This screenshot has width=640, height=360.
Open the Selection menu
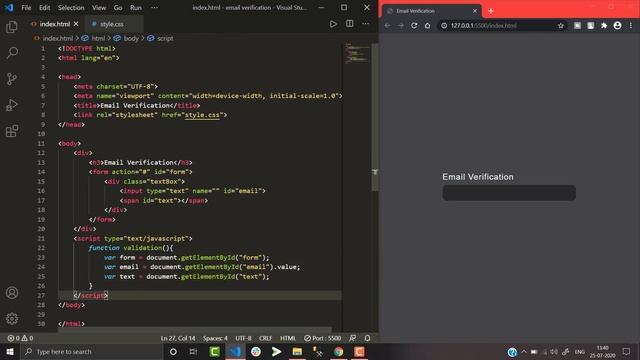pos(71,7)
